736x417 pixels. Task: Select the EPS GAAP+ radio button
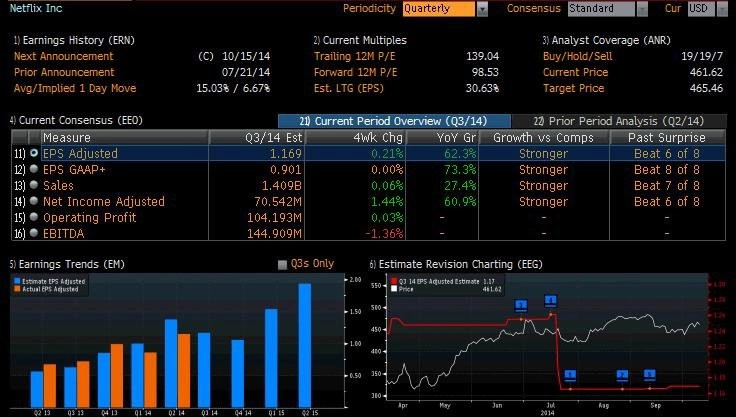[x=34, y=169]
